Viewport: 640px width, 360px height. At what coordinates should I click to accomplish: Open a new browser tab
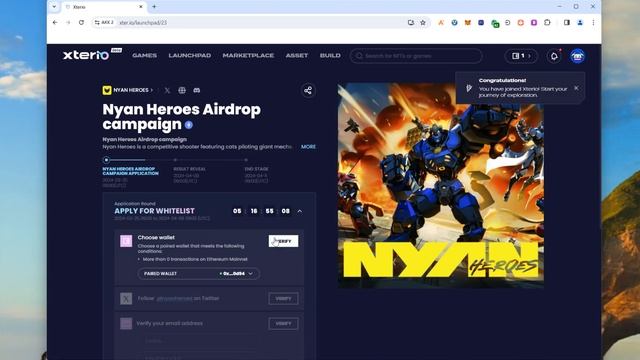(x=154, y=7)
